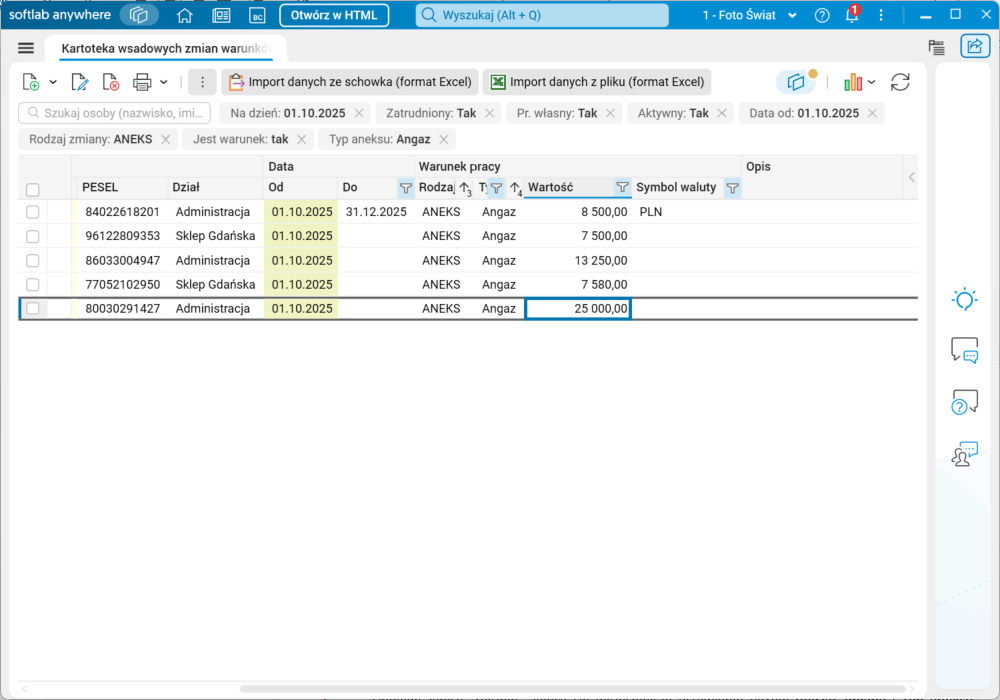Click filter icon on Do column

click(x=406, y=187)
